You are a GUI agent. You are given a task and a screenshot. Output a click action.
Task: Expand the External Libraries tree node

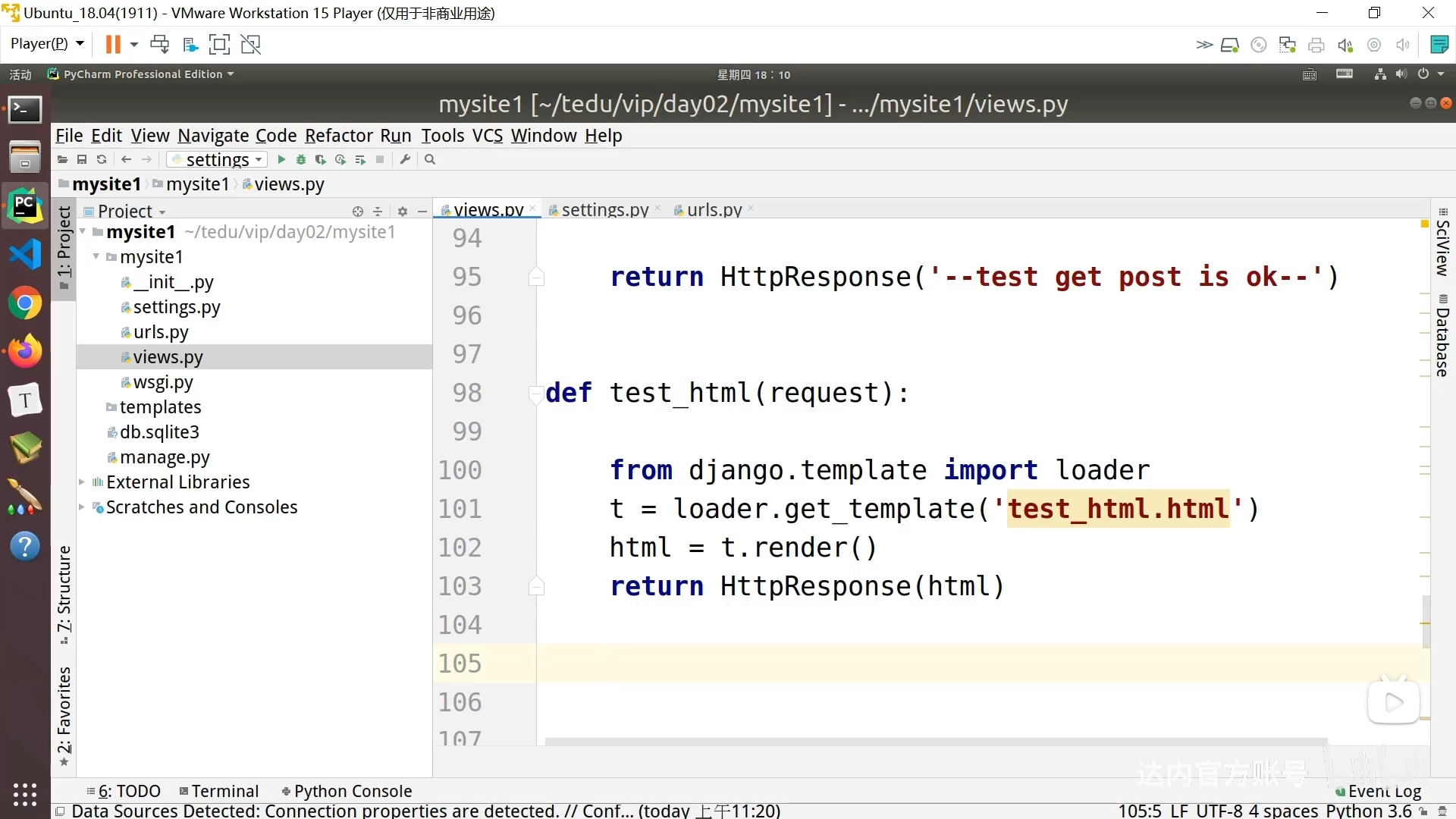pyautogui.click(x=82, y=482)
